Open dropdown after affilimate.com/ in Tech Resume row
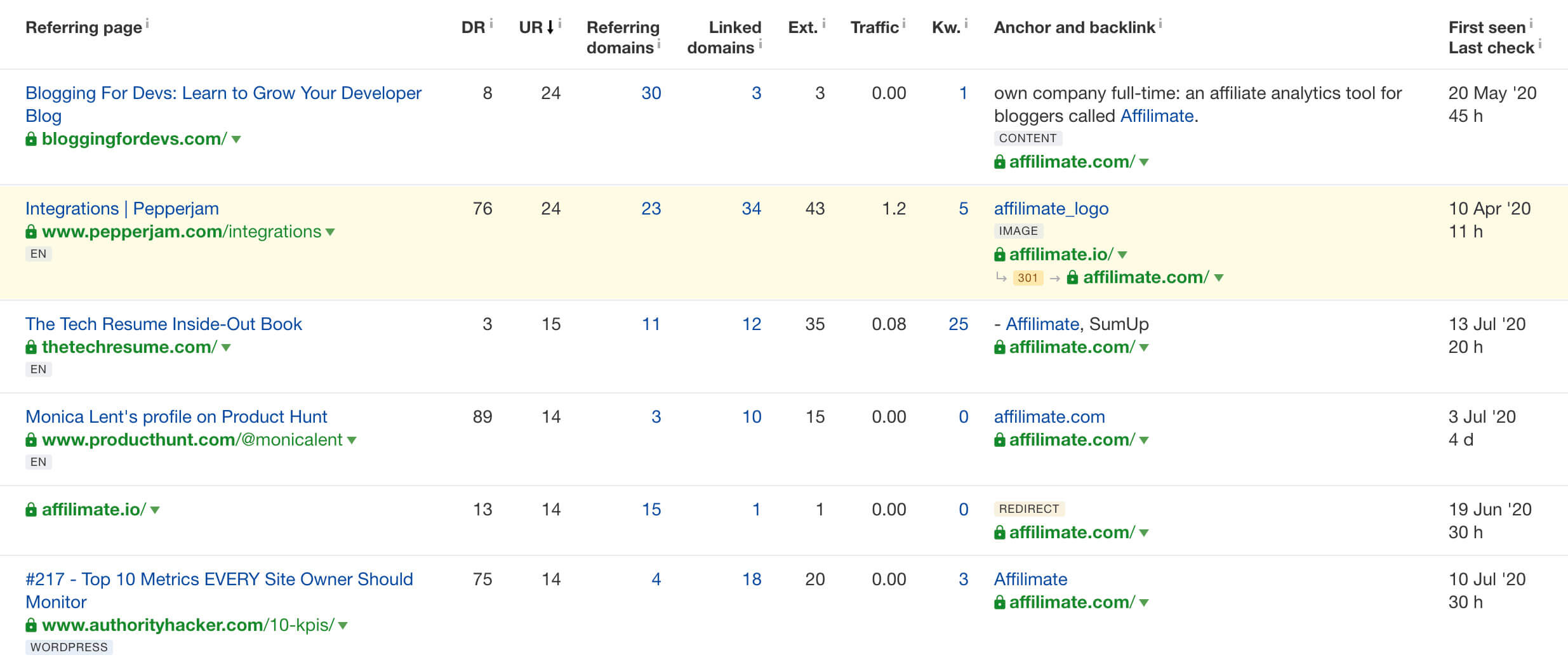The width and height of the screenshot is (1568, 669). 1144,347
